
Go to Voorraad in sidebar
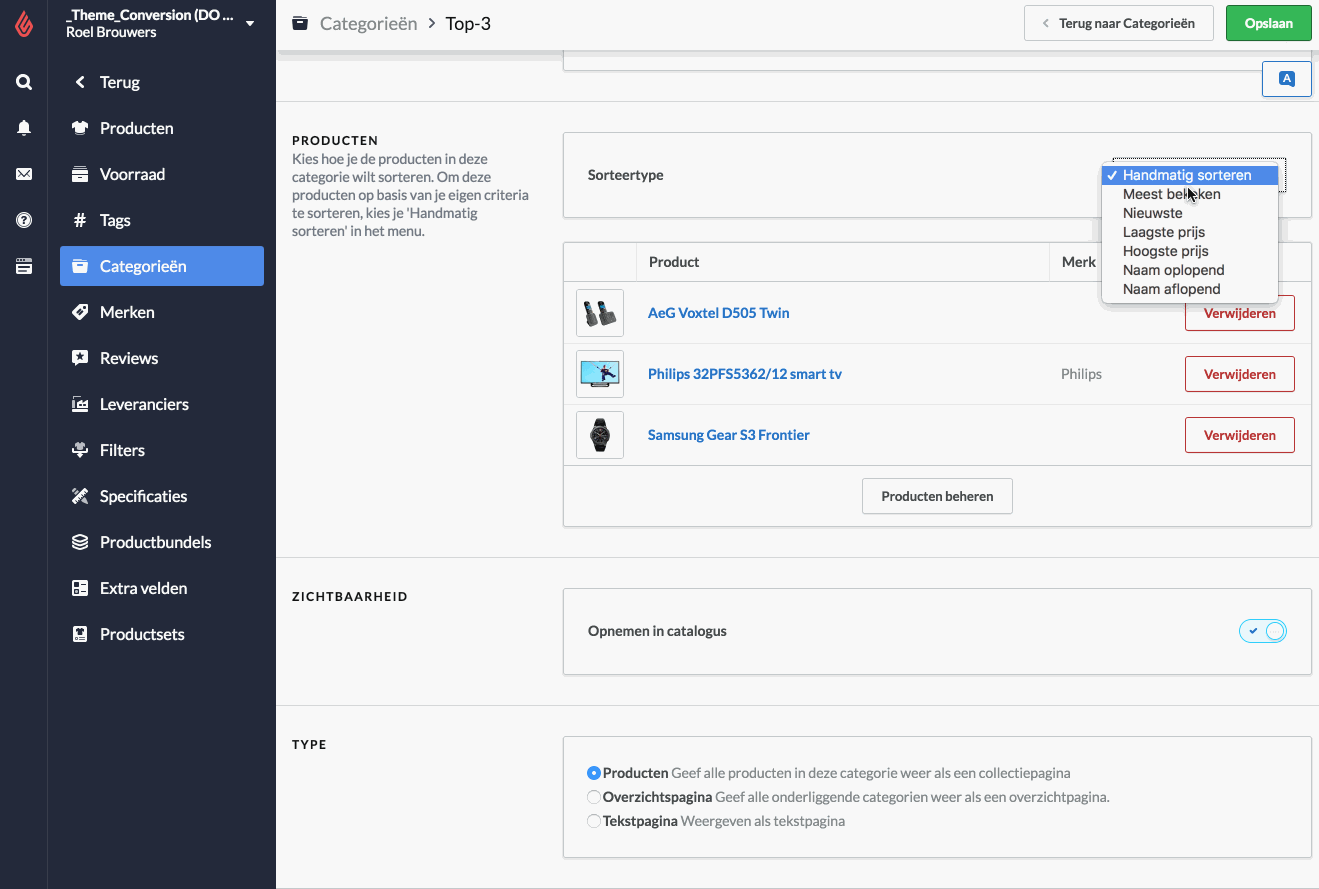(162, 174)
